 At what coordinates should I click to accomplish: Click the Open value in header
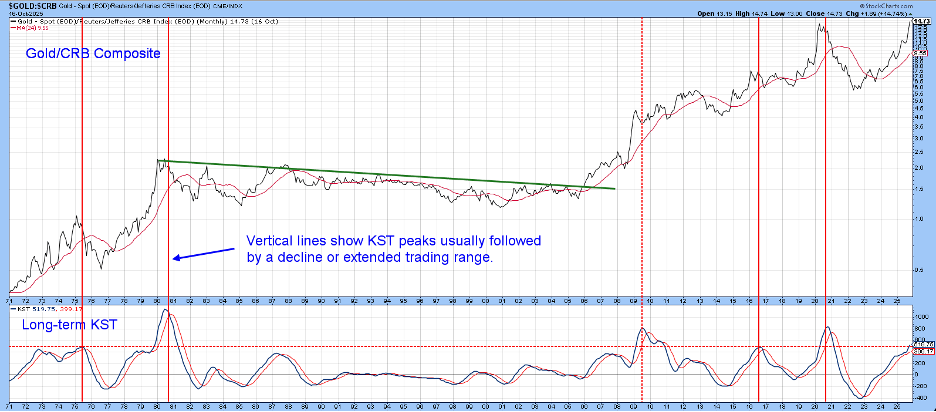pos(711,13)
